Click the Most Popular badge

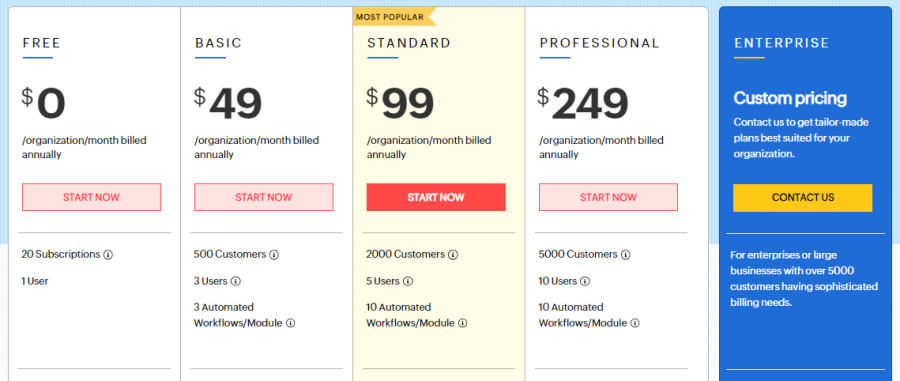click(394, 17)
